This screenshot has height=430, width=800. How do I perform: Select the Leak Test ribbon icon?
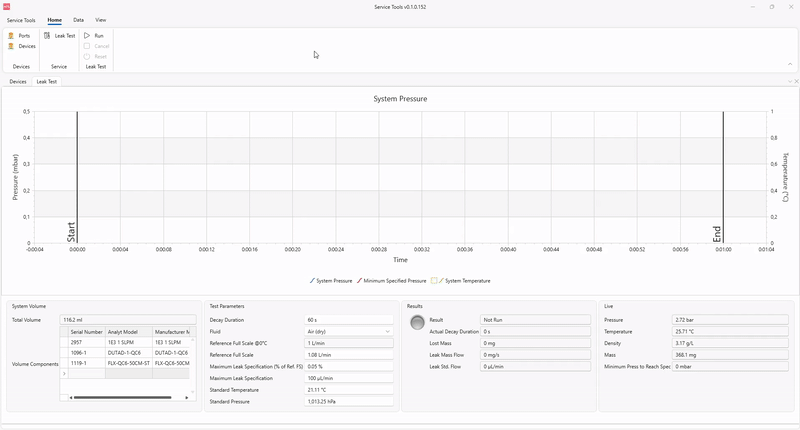tap(48, 36)
